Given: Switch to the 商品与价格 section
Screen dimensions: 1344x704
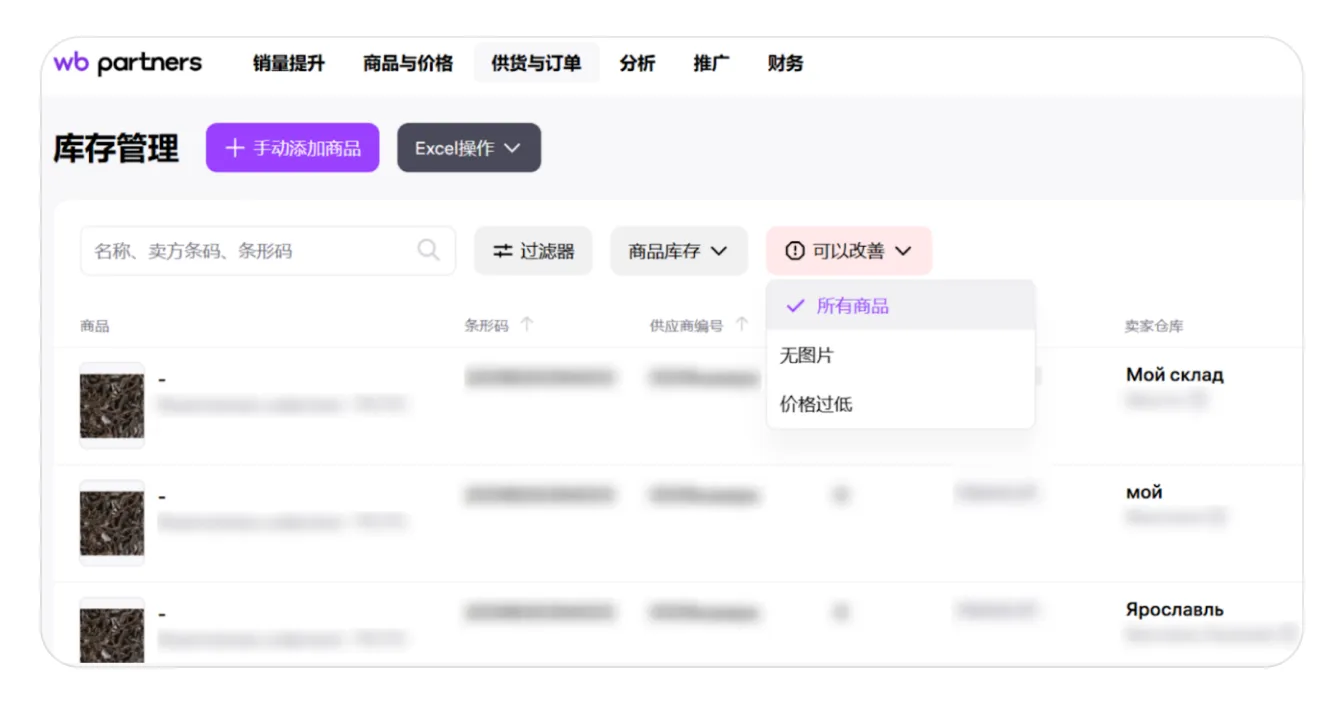Looking at the screenshot, I should pyautogui.click(x=408, y=63).
